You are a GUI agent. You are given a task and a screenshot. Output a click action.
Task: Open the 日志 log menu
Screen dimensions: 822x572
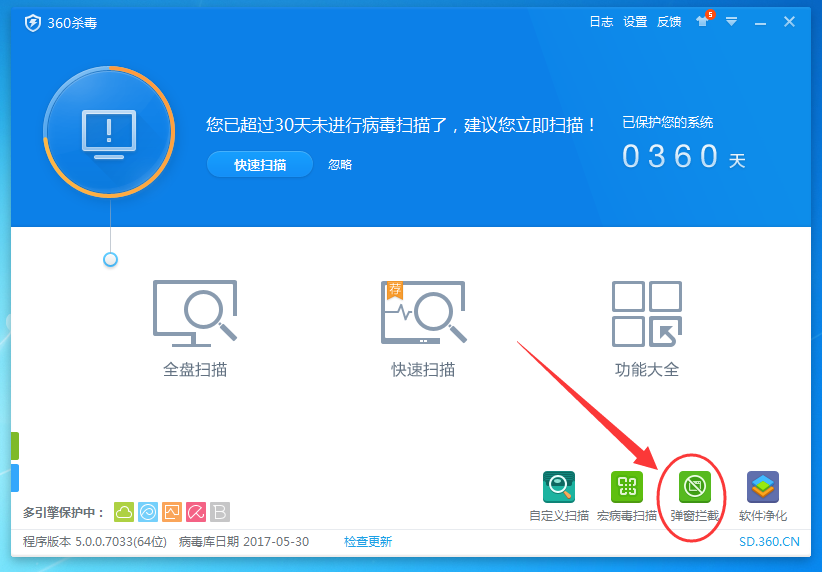tap(601, 21)
